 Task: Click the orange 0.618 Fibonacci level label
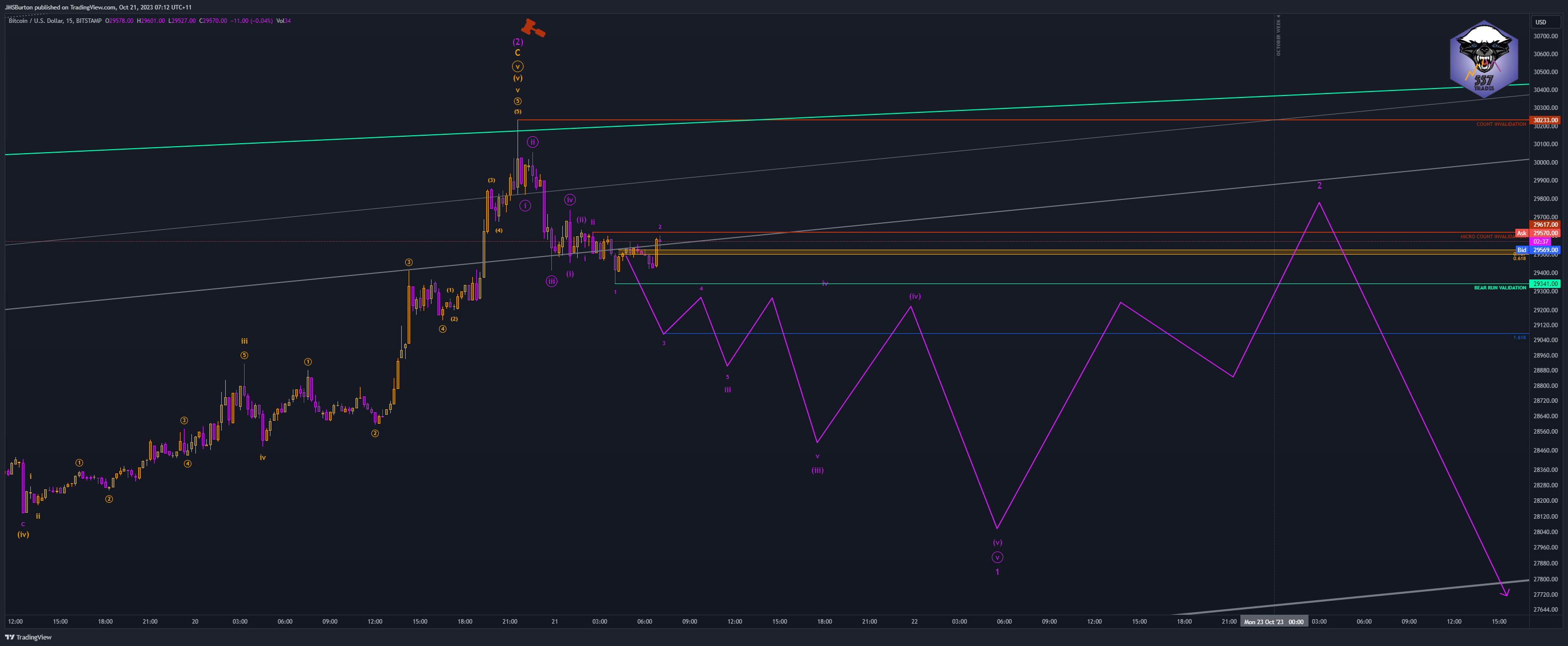coord(1519,258)
